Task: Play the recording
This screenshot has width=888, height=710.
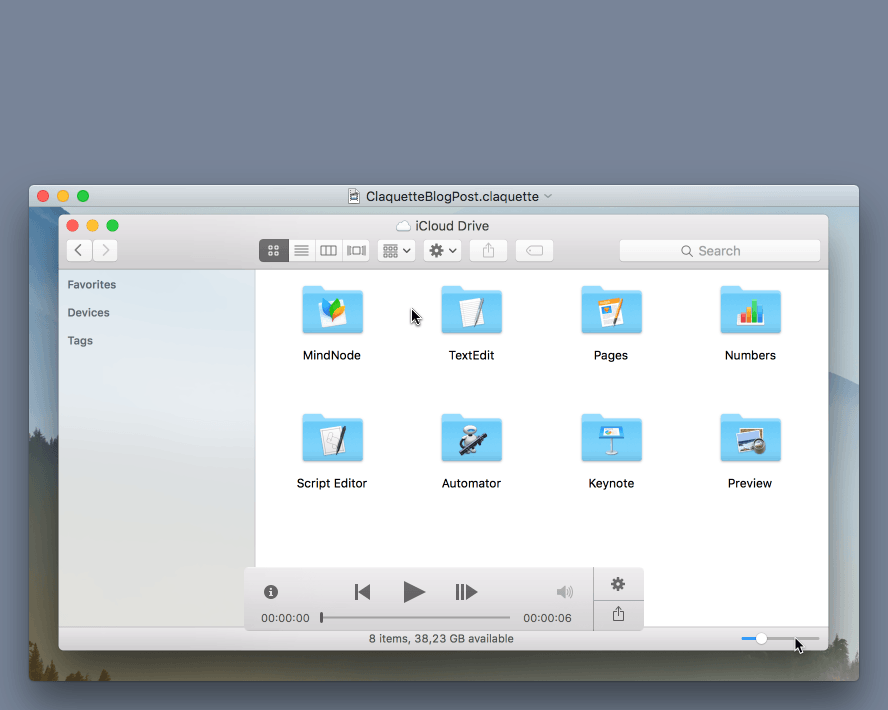Action: tap(414, 592)
